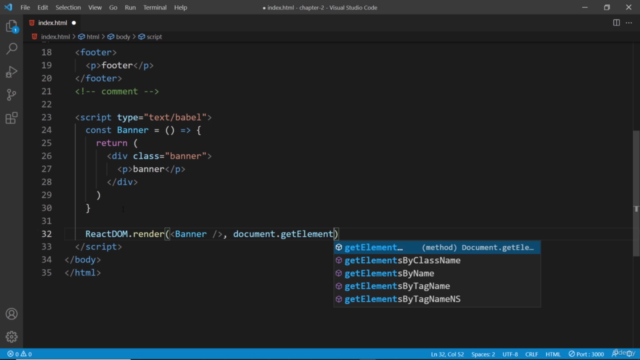The width and height of the screenshot is (640, 360).
Task: Click Port : 3000 live server status
Action: point(586,354)
